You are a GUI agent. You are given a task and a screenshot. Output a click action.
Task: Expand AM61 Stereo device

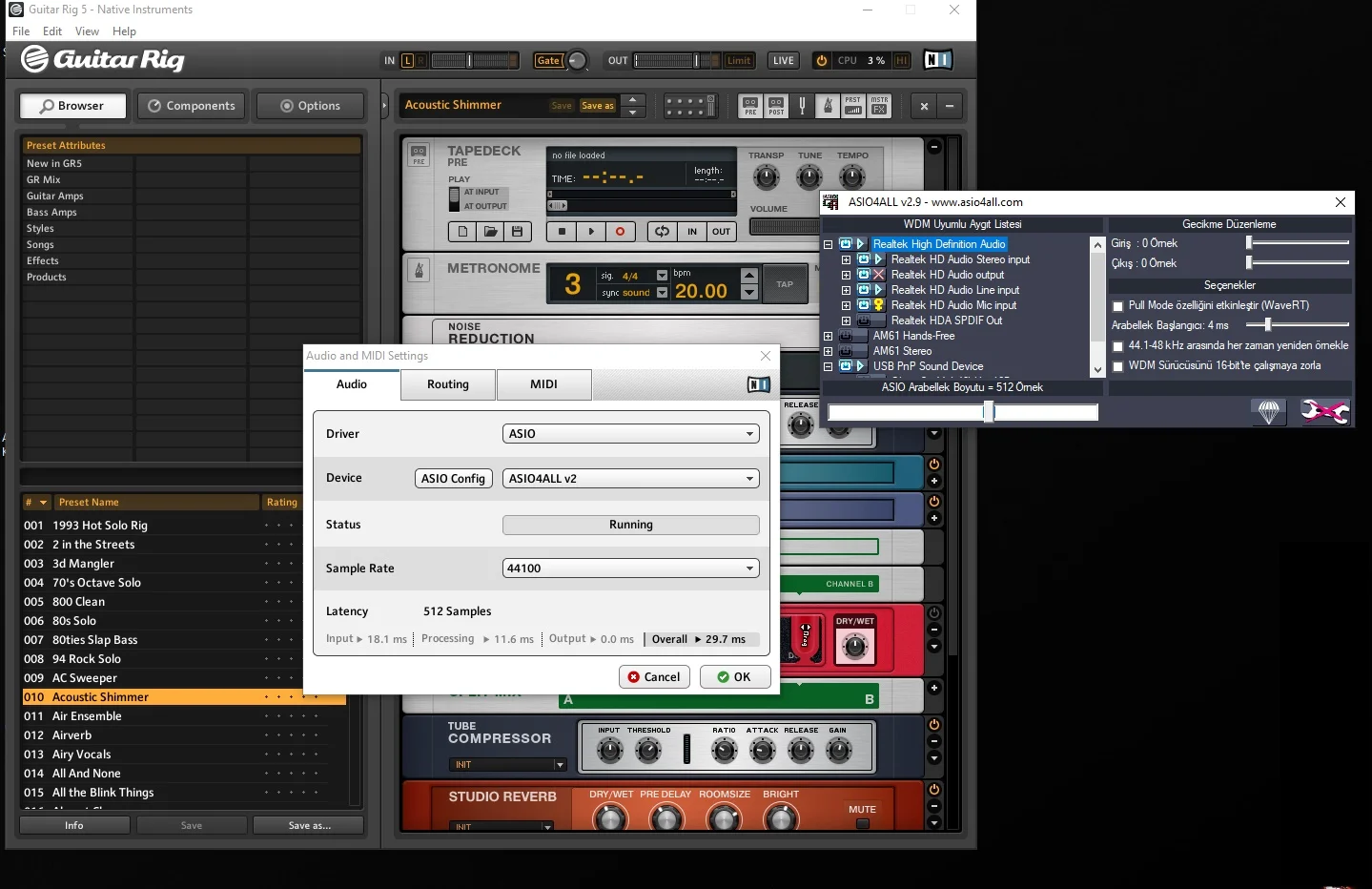pyautogui.click(x=829, y=351)
